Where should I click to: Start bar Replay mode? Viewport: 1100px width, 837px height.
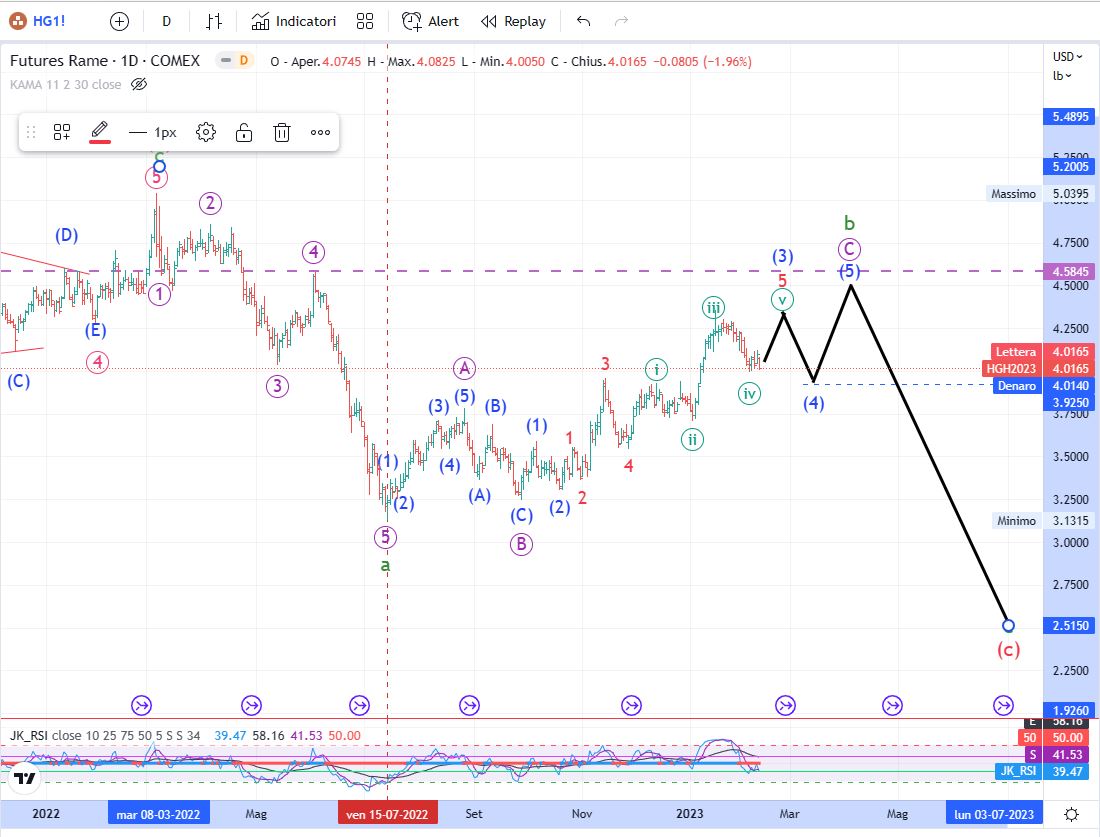click(x=514, y=22)
